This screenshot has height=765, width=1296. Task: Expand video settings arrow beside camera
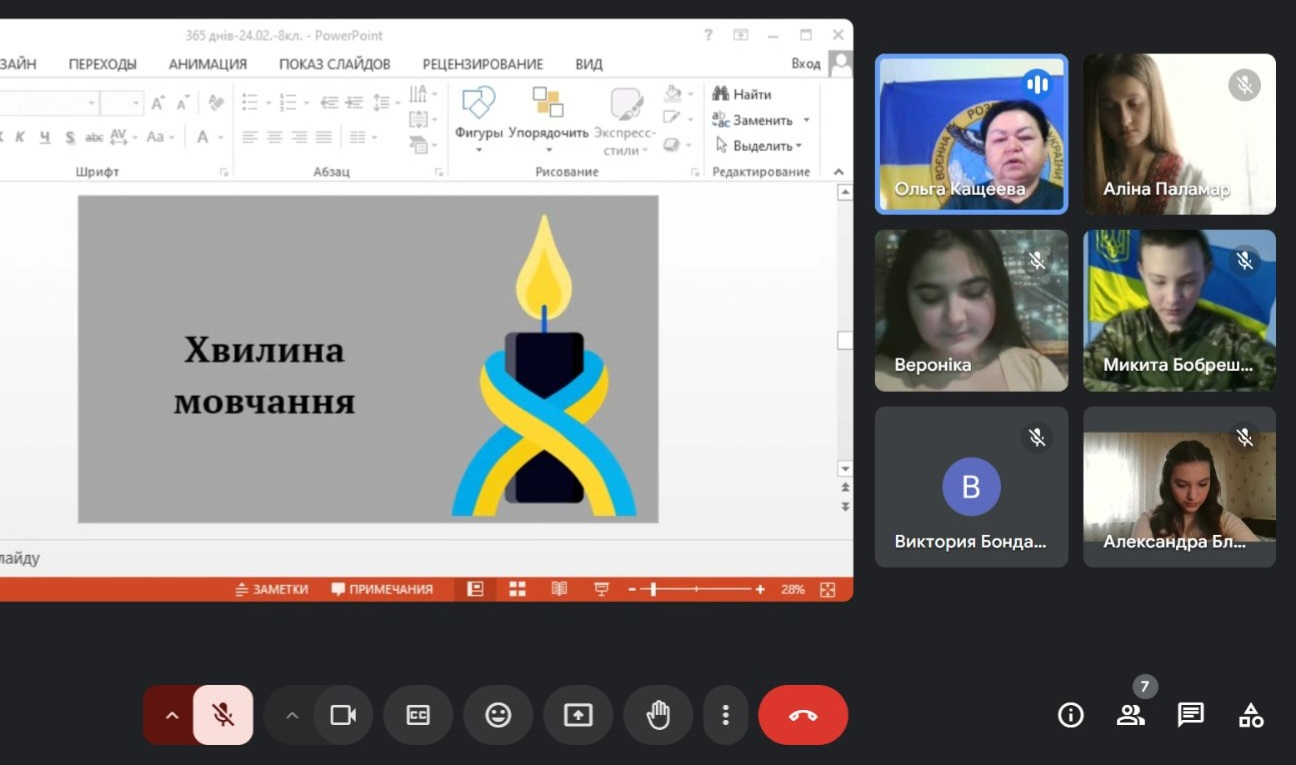click(x=292, y=715)
